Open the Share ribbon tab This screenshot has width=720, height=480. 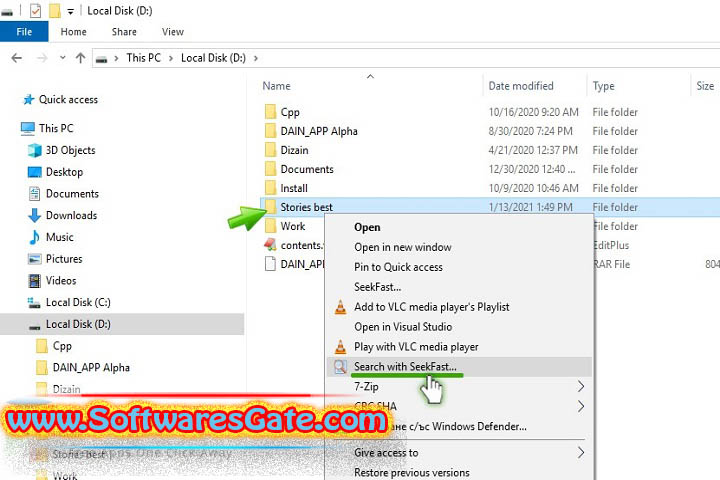tap(124, 32)
